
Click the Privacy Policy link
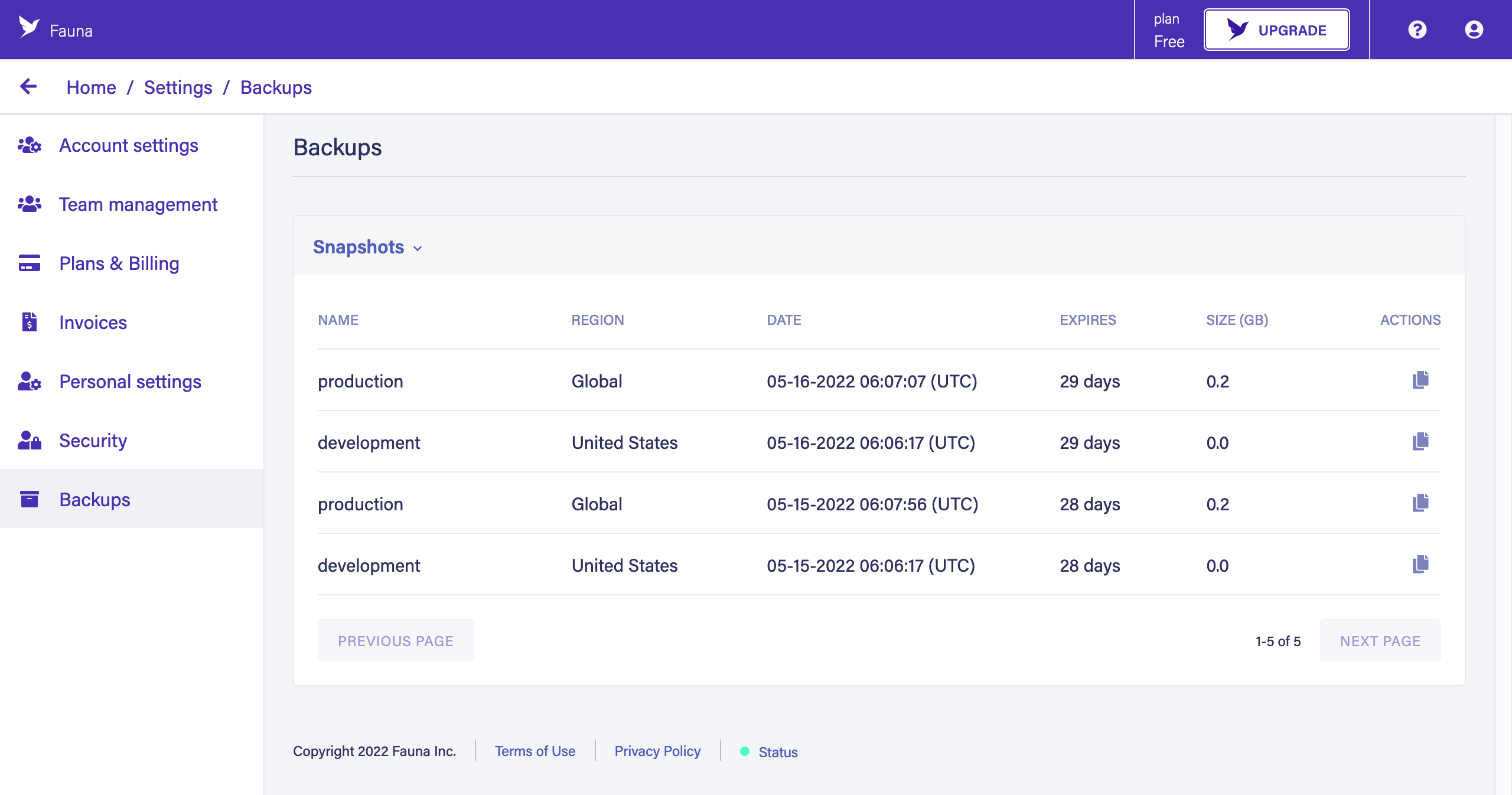coord(657,751)
